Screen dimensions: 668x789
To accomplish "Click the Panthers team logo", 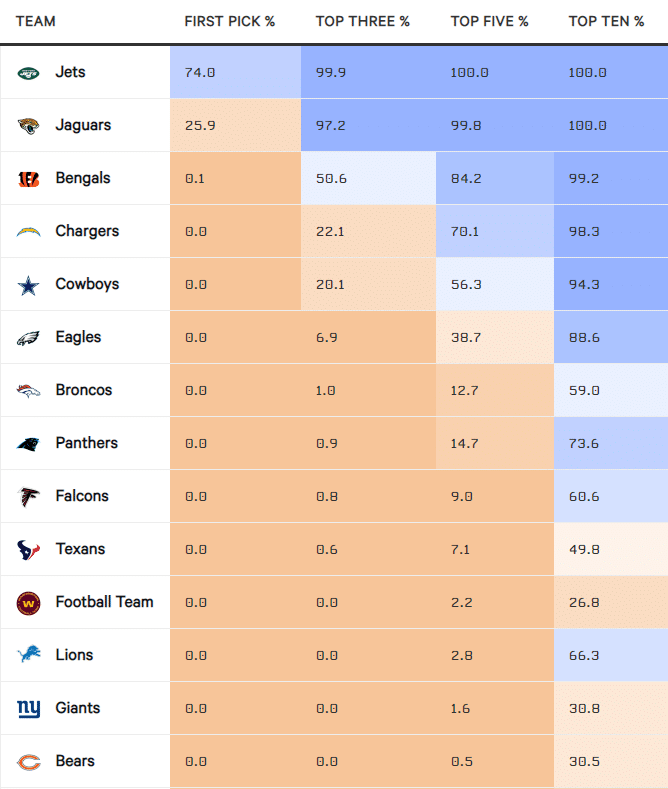I will point(28,444).
